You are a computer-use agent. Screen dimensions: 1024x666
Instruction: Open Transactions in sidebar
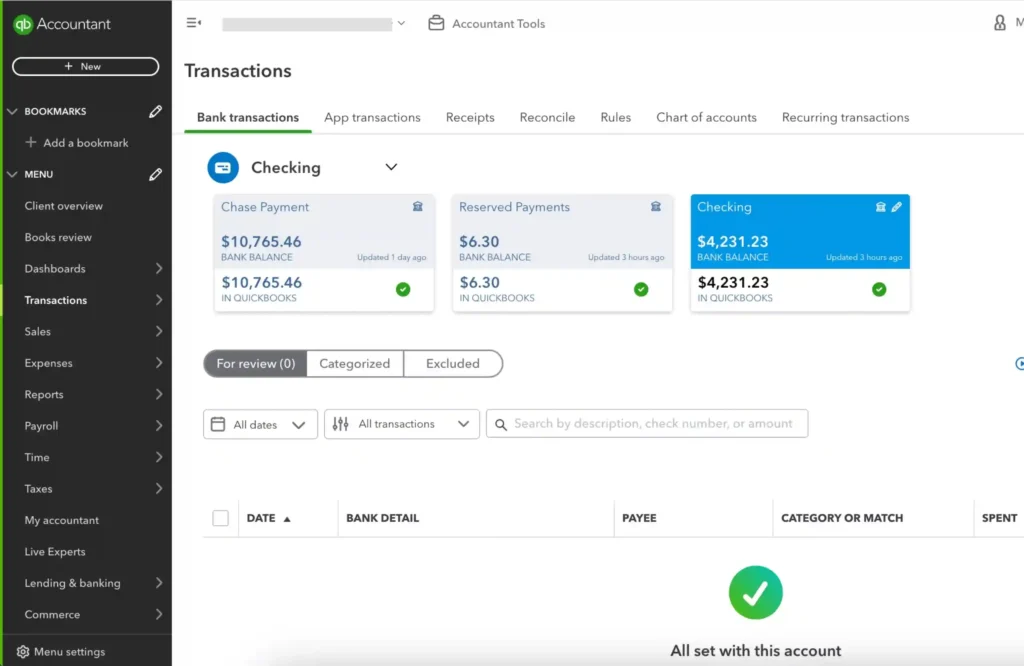click(56, 300)
